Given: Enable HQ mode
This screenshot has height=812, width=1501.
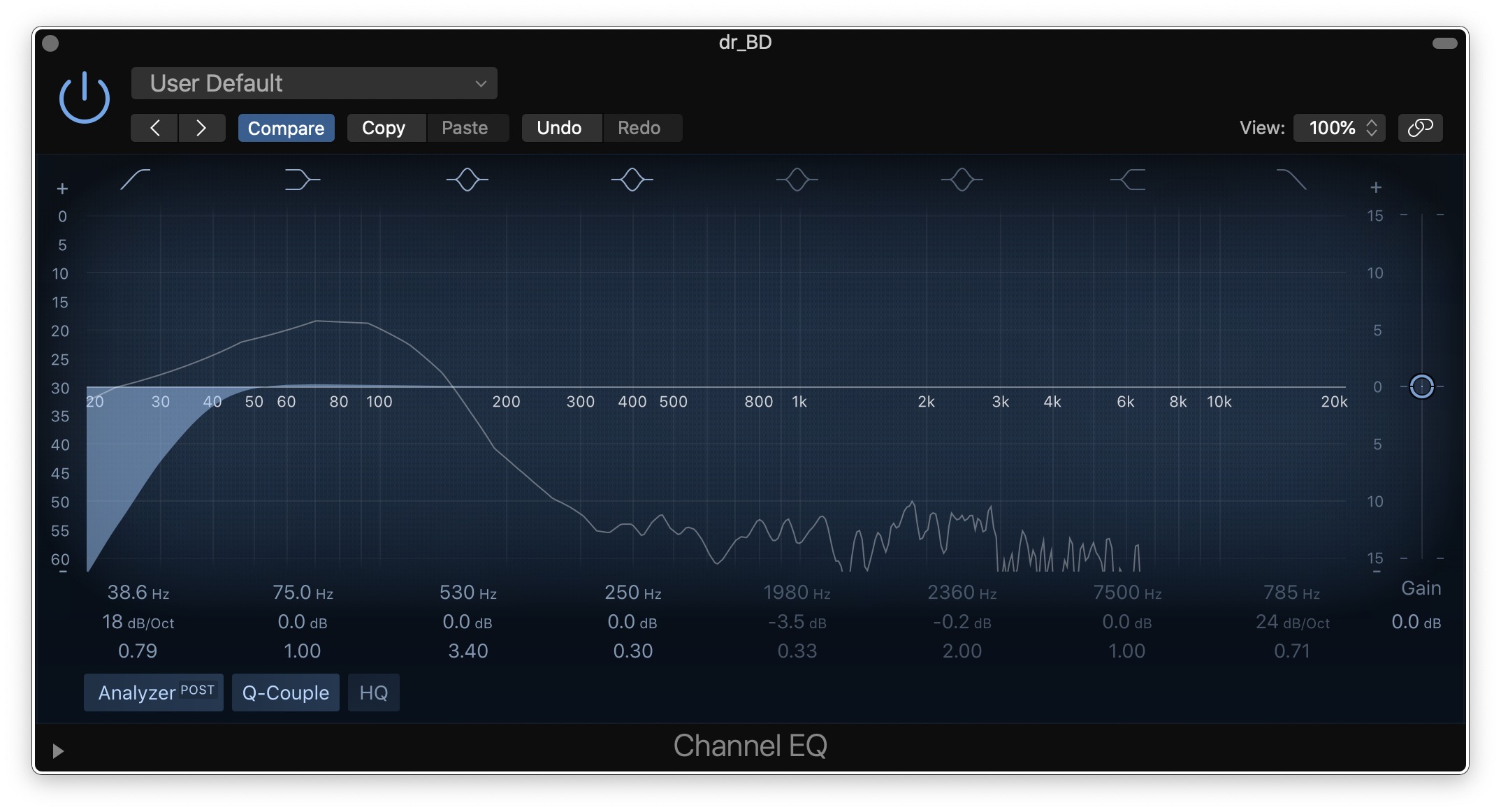Looking at the screenshot, I should pos(373,693).
